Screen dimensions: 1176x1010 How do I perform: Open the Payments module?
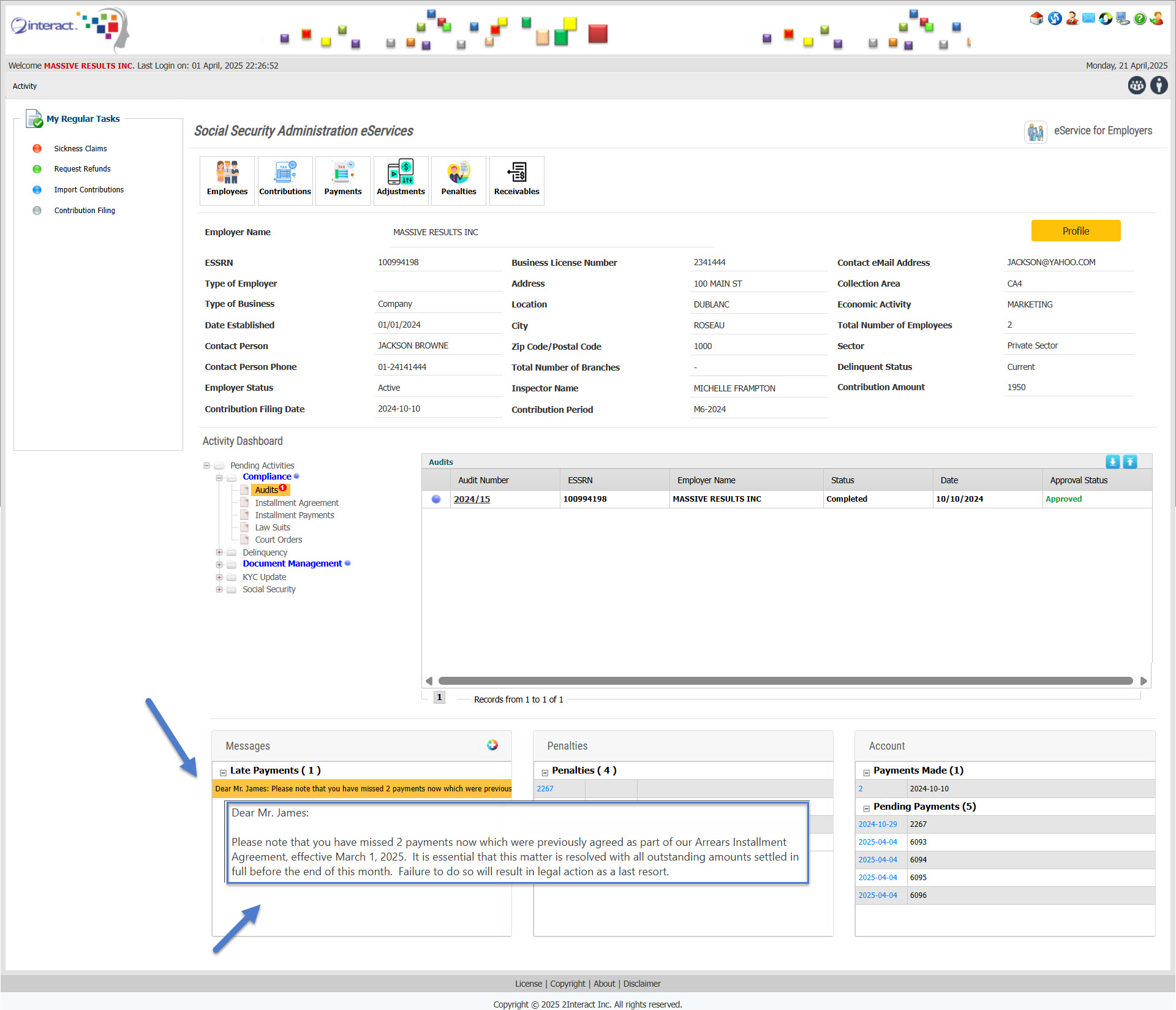[x=343, y=180]
